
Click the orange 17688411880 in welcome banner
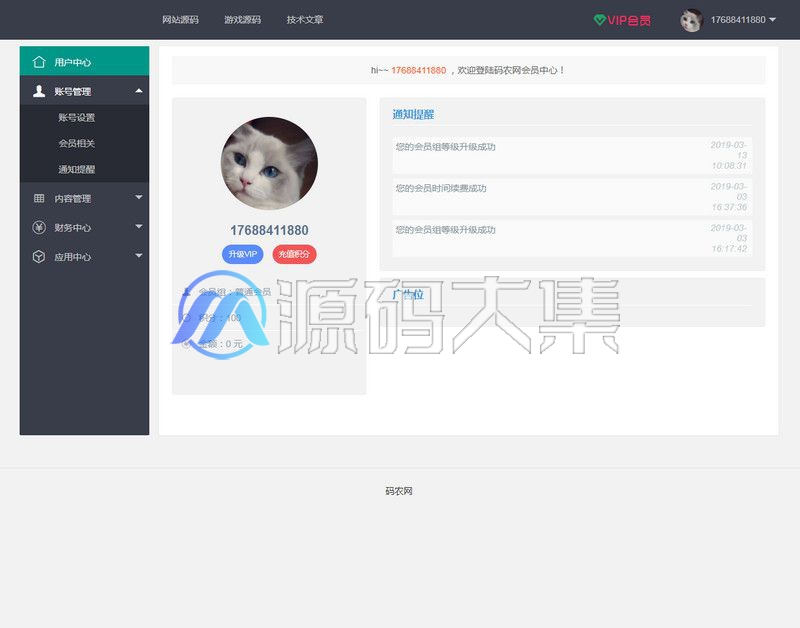(x=419, y=70)
